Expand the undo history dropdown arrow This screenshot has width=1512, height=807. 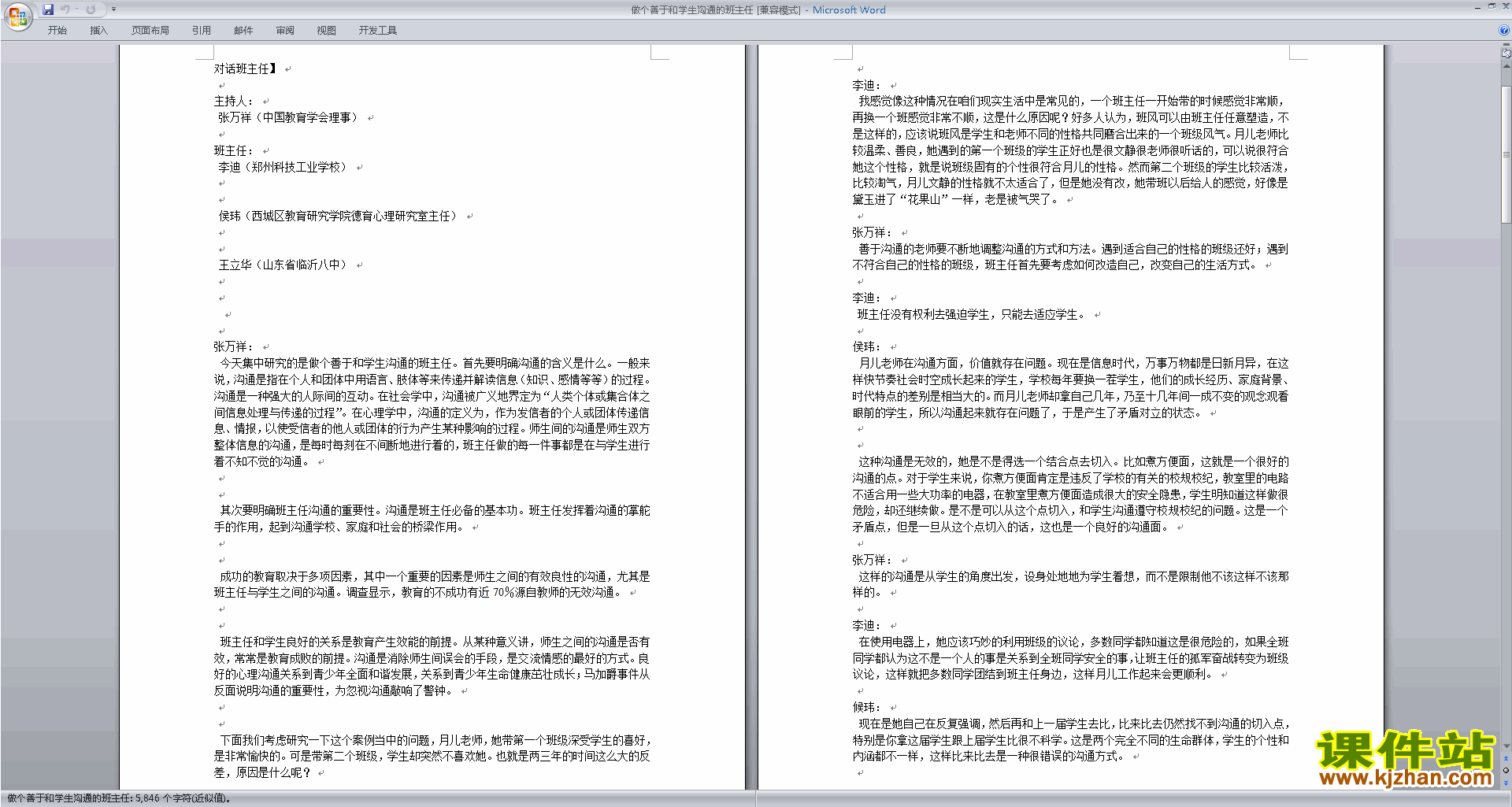(x=76, y=9)
